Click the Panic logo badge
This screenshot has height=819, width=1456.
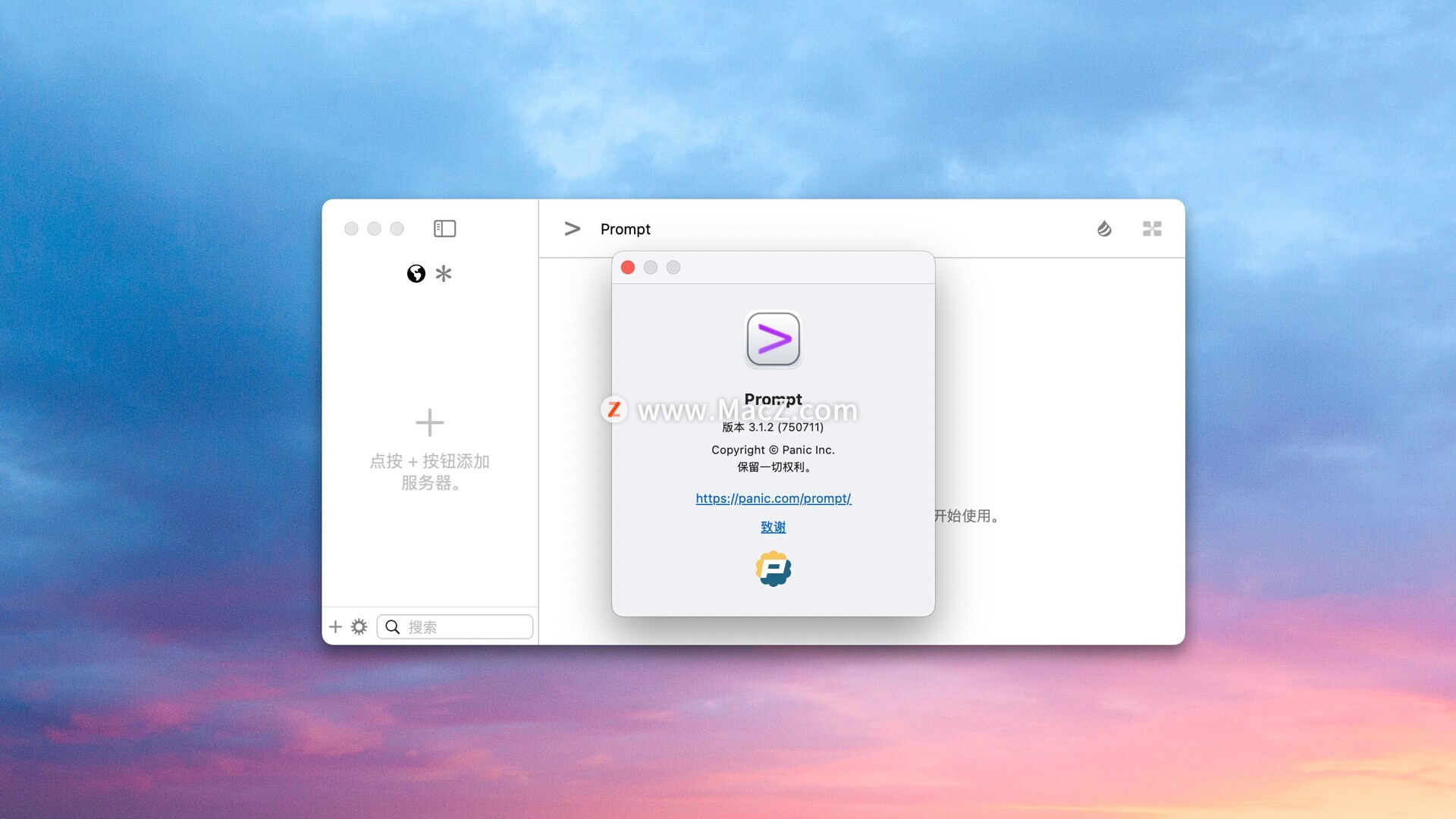point(773,569)
